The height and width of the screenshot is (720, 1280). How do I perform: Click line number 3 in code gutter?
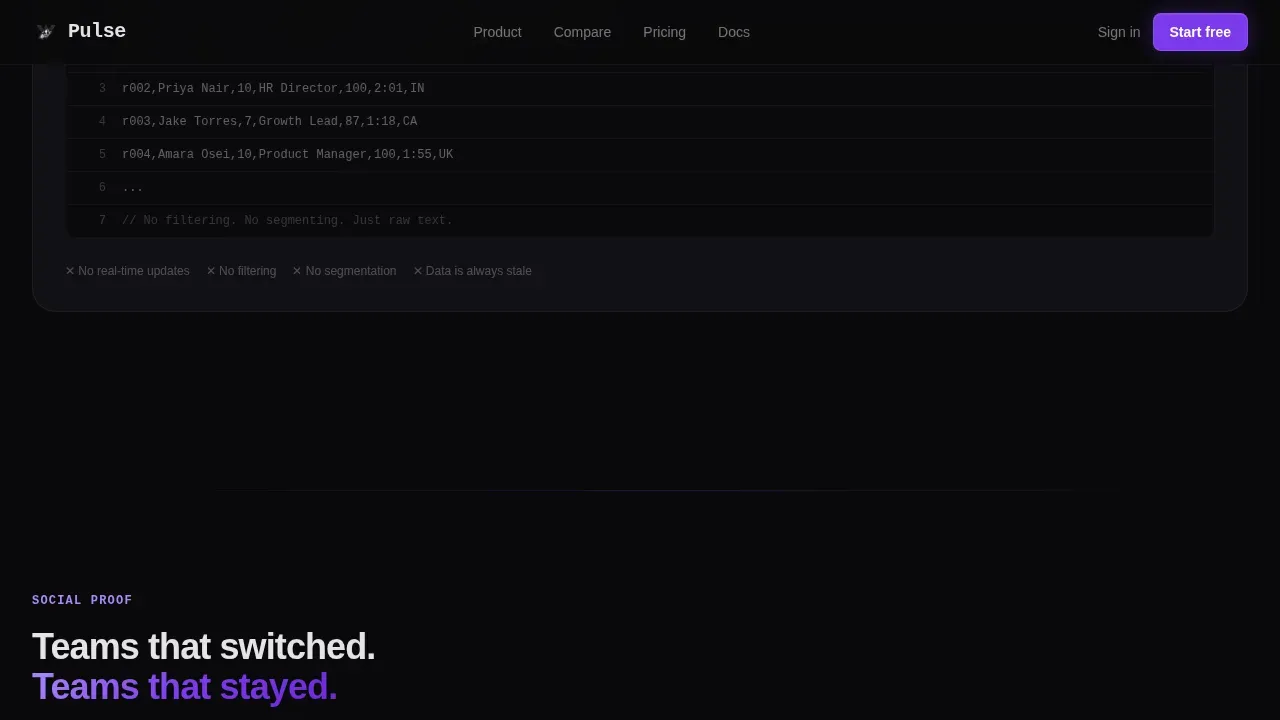102,89
